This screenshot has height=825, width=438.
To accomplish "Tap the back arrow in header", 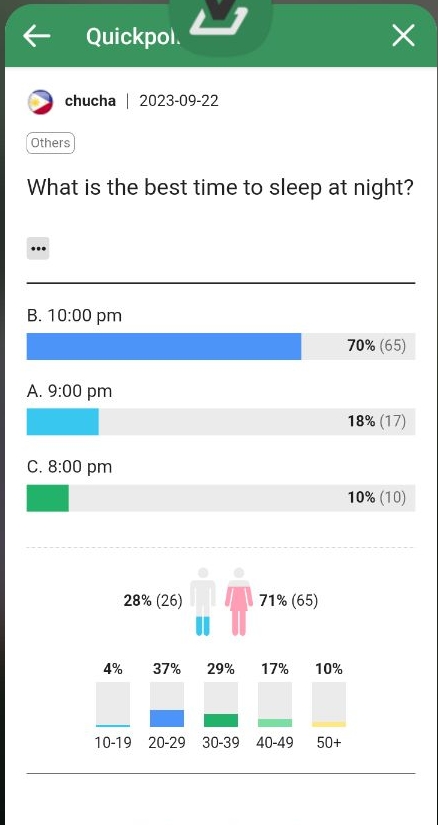I will coord(36,36).
